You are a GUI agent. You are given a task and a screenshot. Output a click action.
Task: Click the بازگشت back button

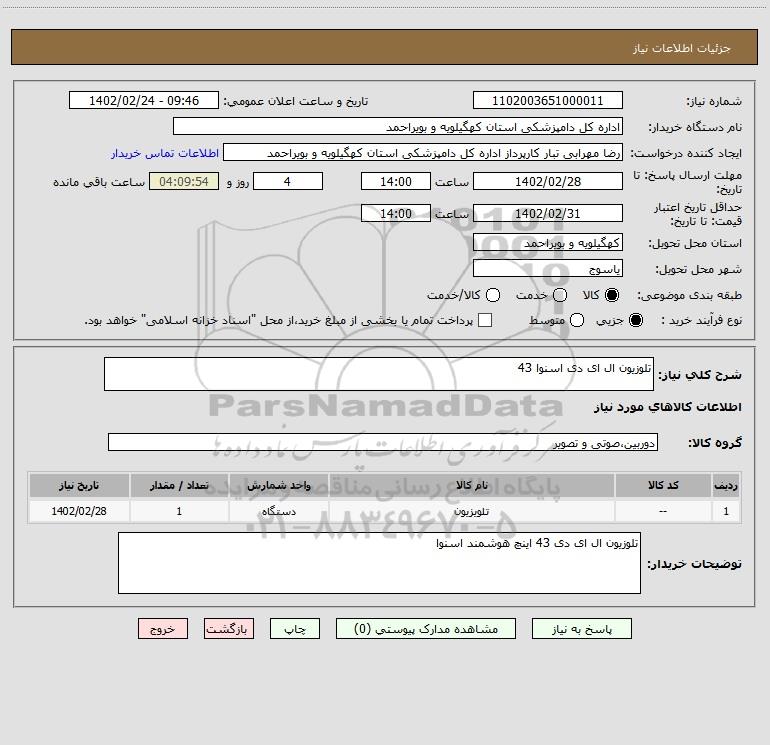[x=229, y=629]
